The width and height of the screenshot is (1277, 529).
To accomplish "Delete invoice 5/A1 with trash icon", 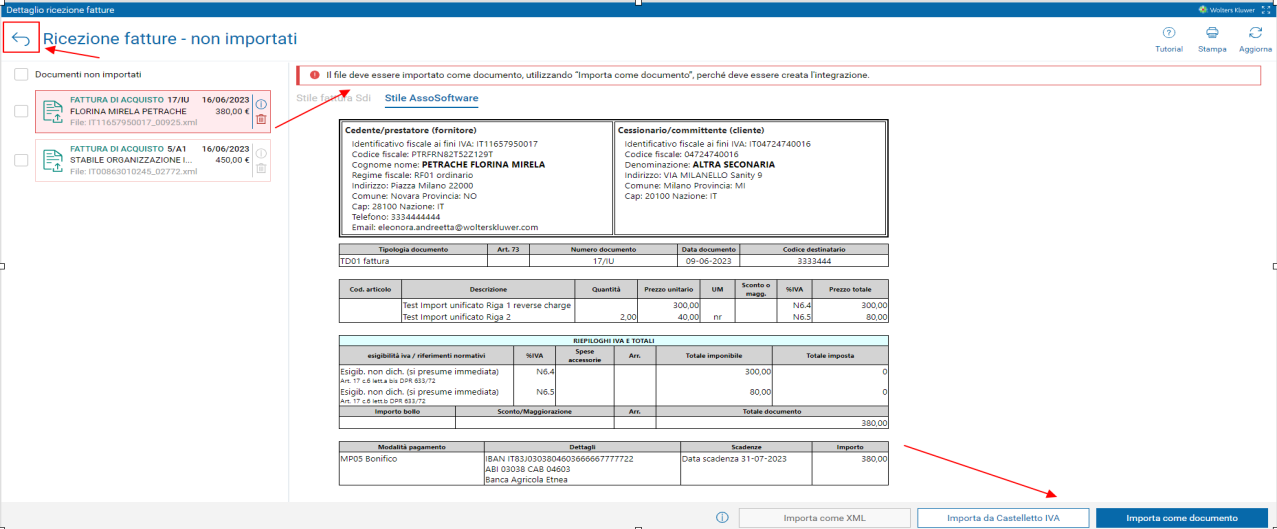I will pos(261,168).
